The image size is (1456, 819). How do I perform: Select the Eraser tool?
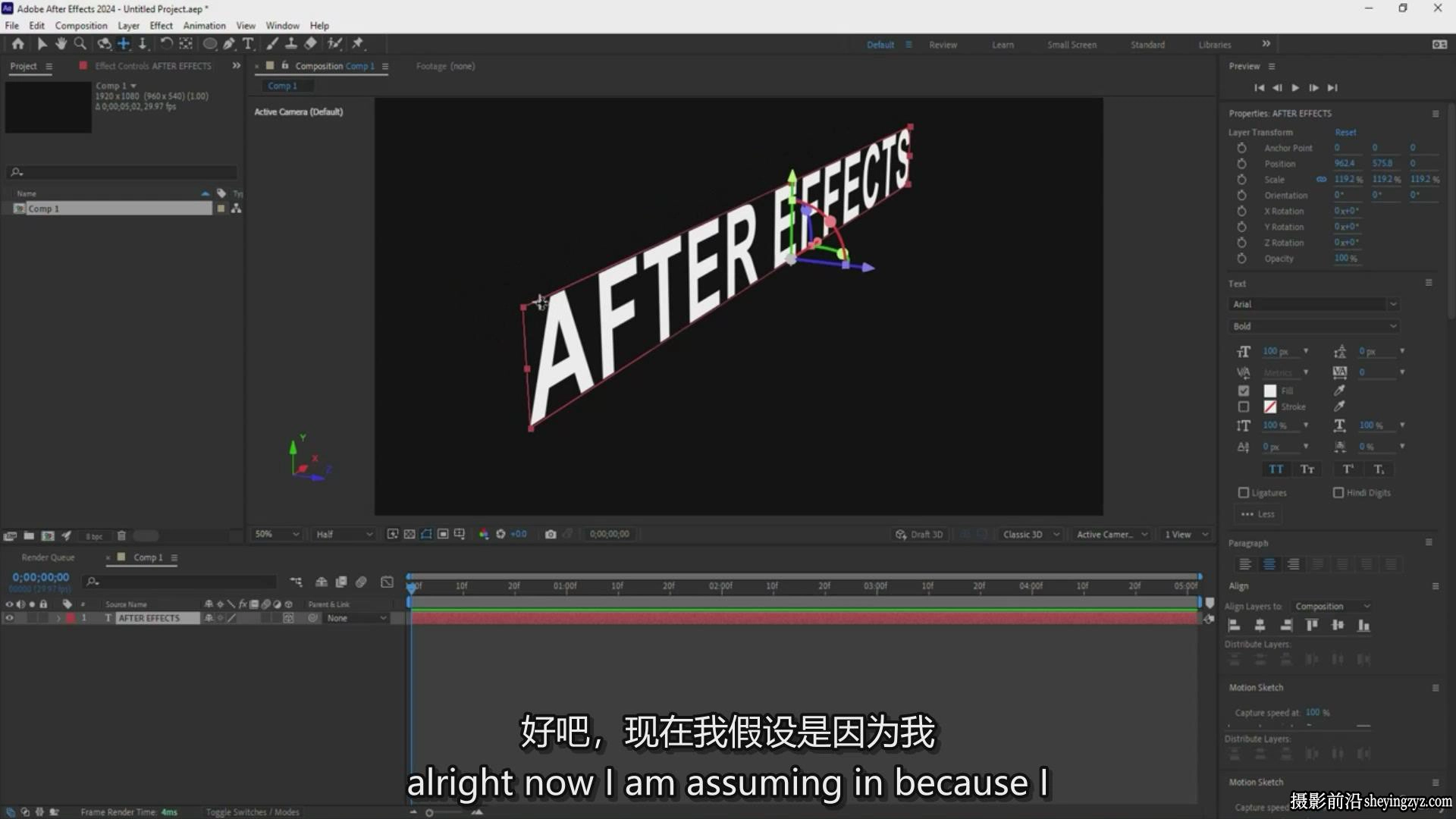pyautogui.click(x=310, y=44)
